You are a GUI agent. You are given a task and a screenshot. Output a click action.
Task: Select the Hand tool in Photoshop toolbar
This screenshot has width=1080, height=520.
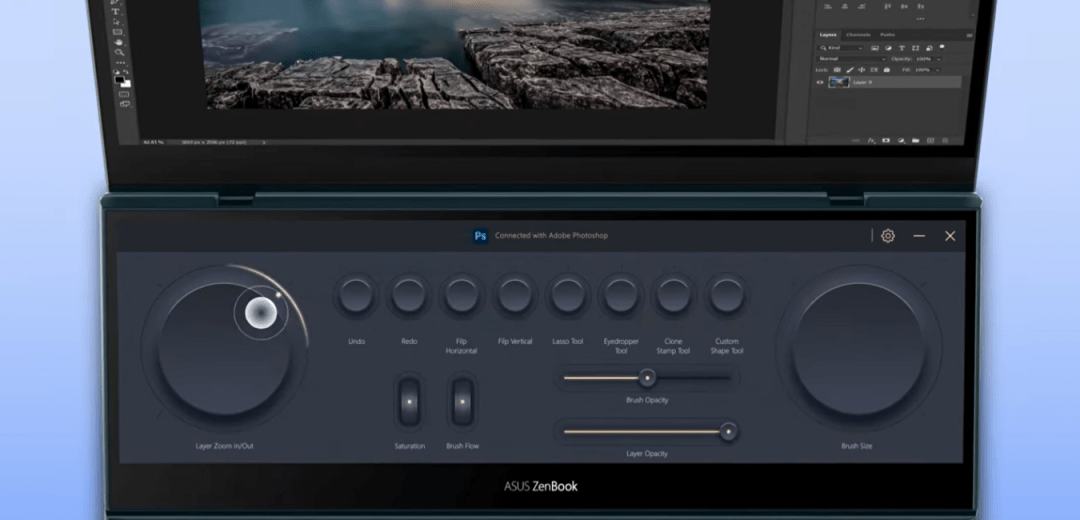click(118, 43)
